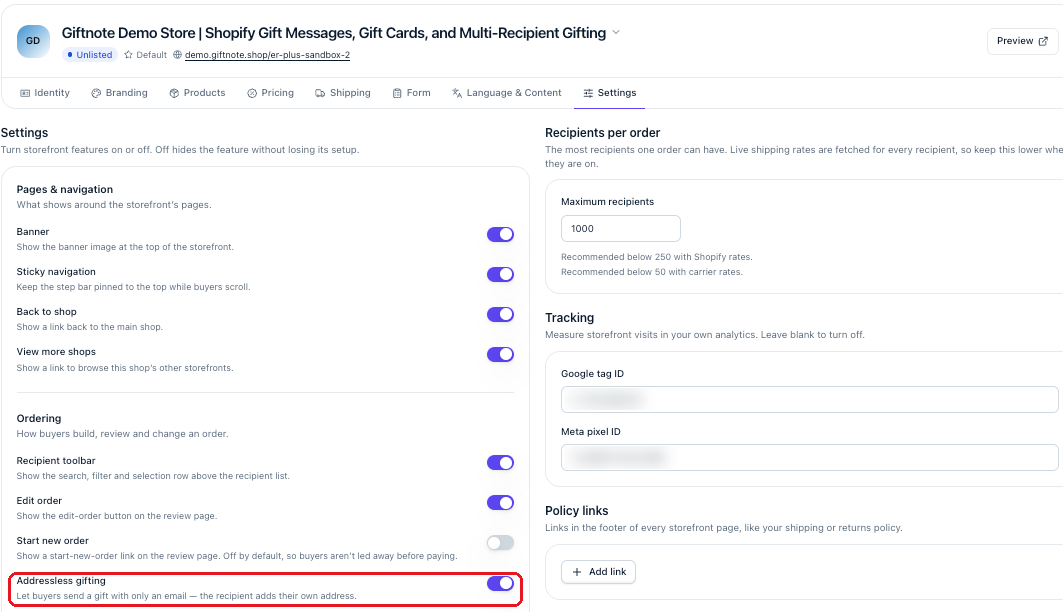Click "Recommended below 250 with Shopify rates."
Viewport: 1063px width, 612px height.
(x=656, y=257)
